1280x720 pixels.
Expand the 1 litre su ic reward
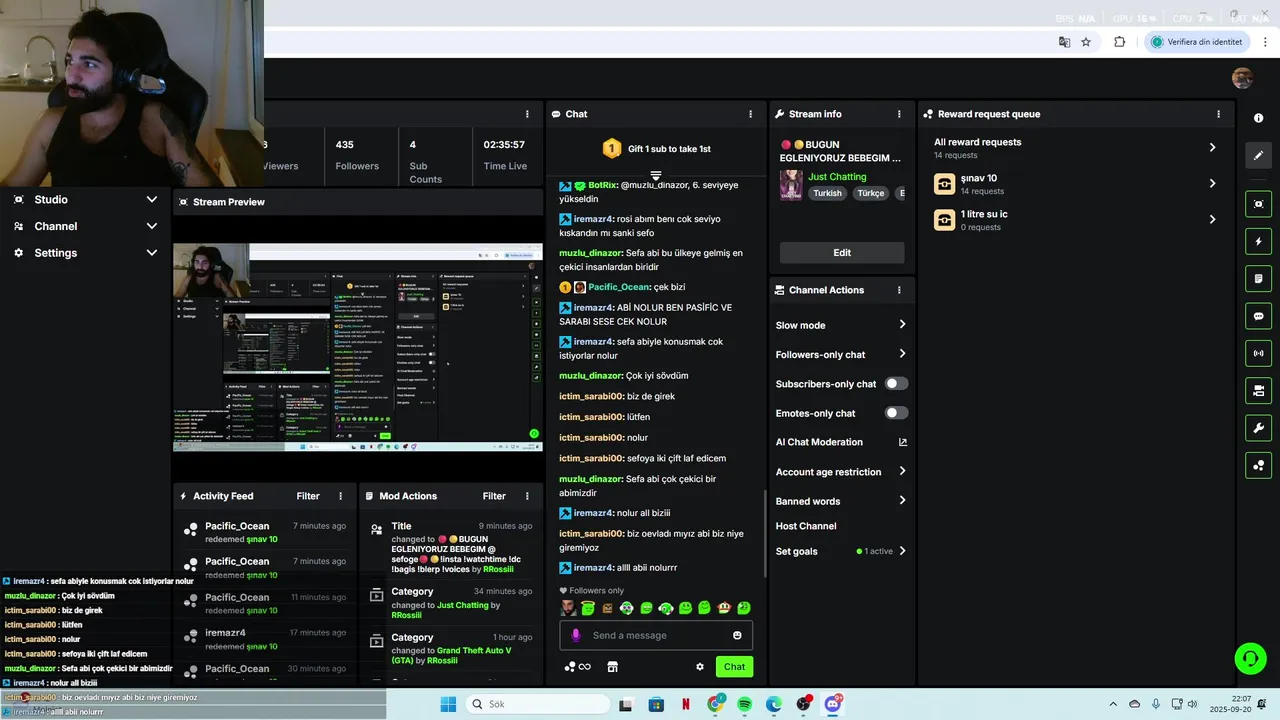(1212, 220)
